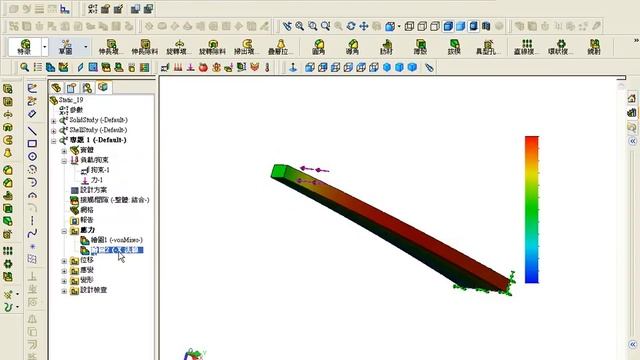The height and width of the screenshot is (360, 640).
Task: Toggle Shaded display mode button
Action: click(460, 26)
